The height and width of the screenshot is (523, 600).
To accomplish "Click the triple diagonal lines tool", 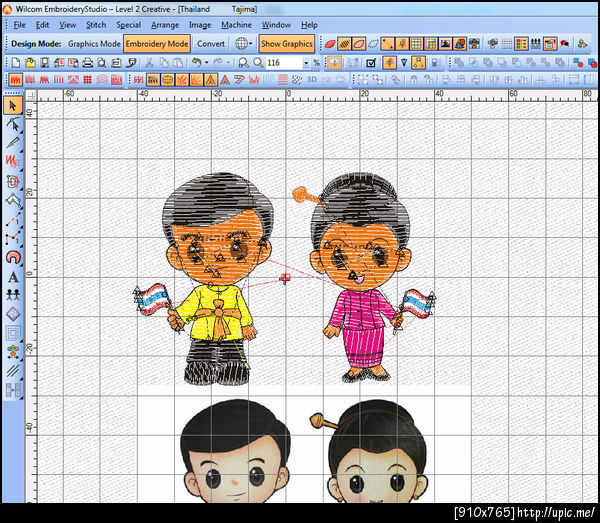I will 13,370.
